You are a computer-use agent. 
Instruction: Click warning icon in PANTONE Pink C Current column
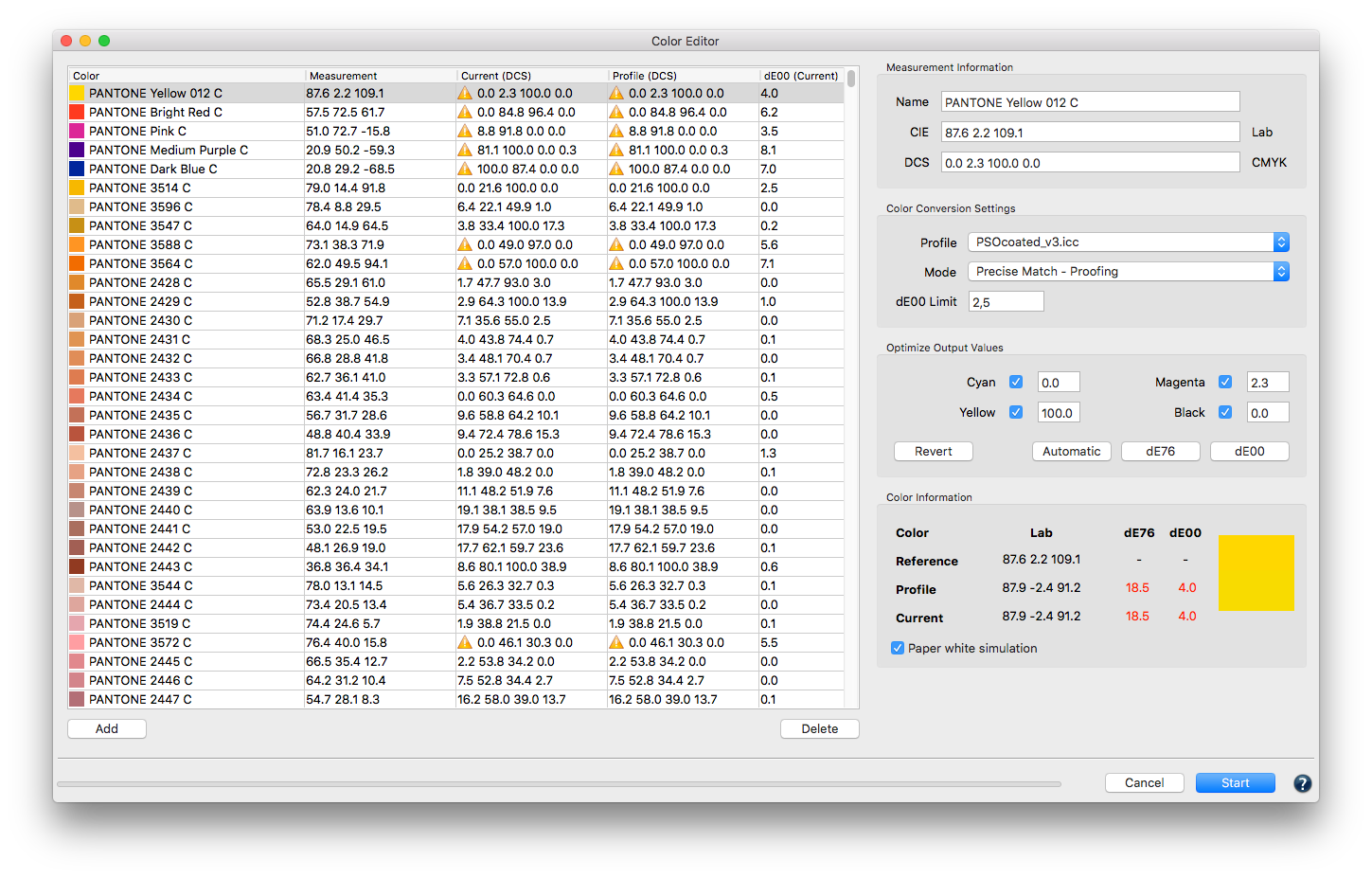coord(465,131)
